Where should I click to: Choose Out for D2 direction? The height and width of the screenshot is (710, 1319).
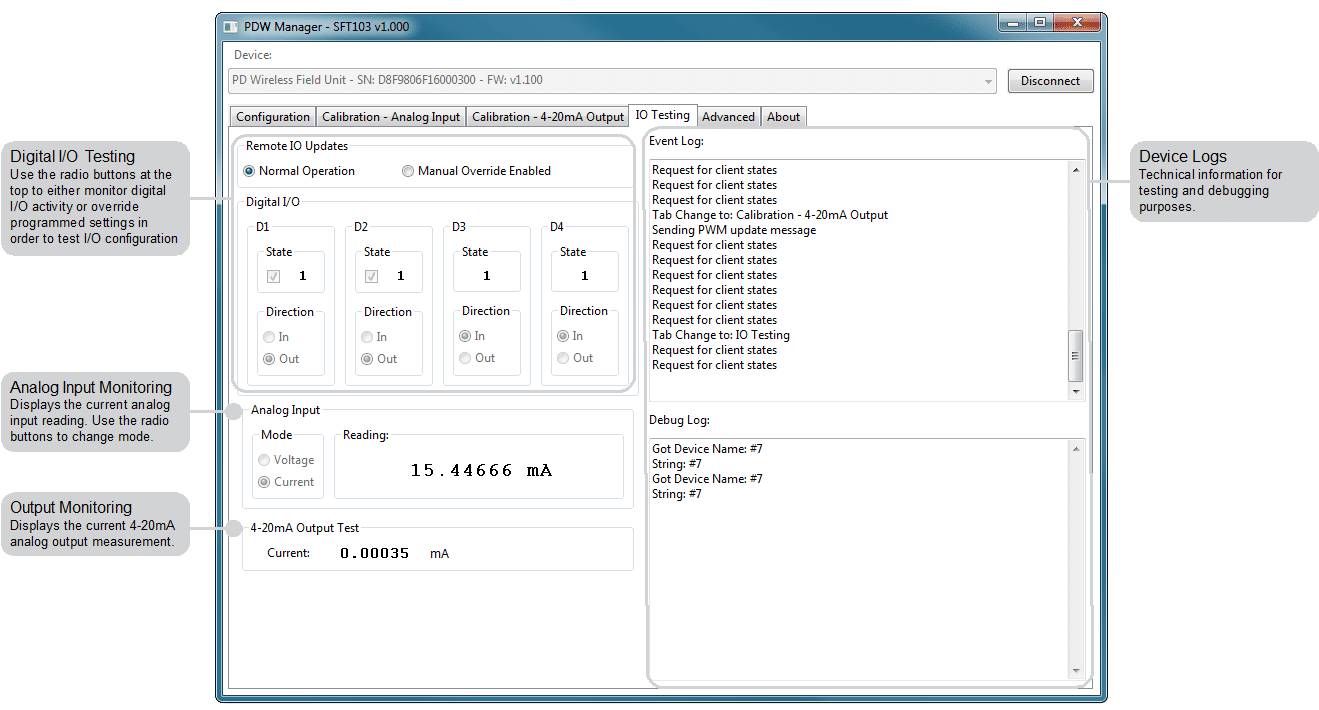(x=379, y=359)
